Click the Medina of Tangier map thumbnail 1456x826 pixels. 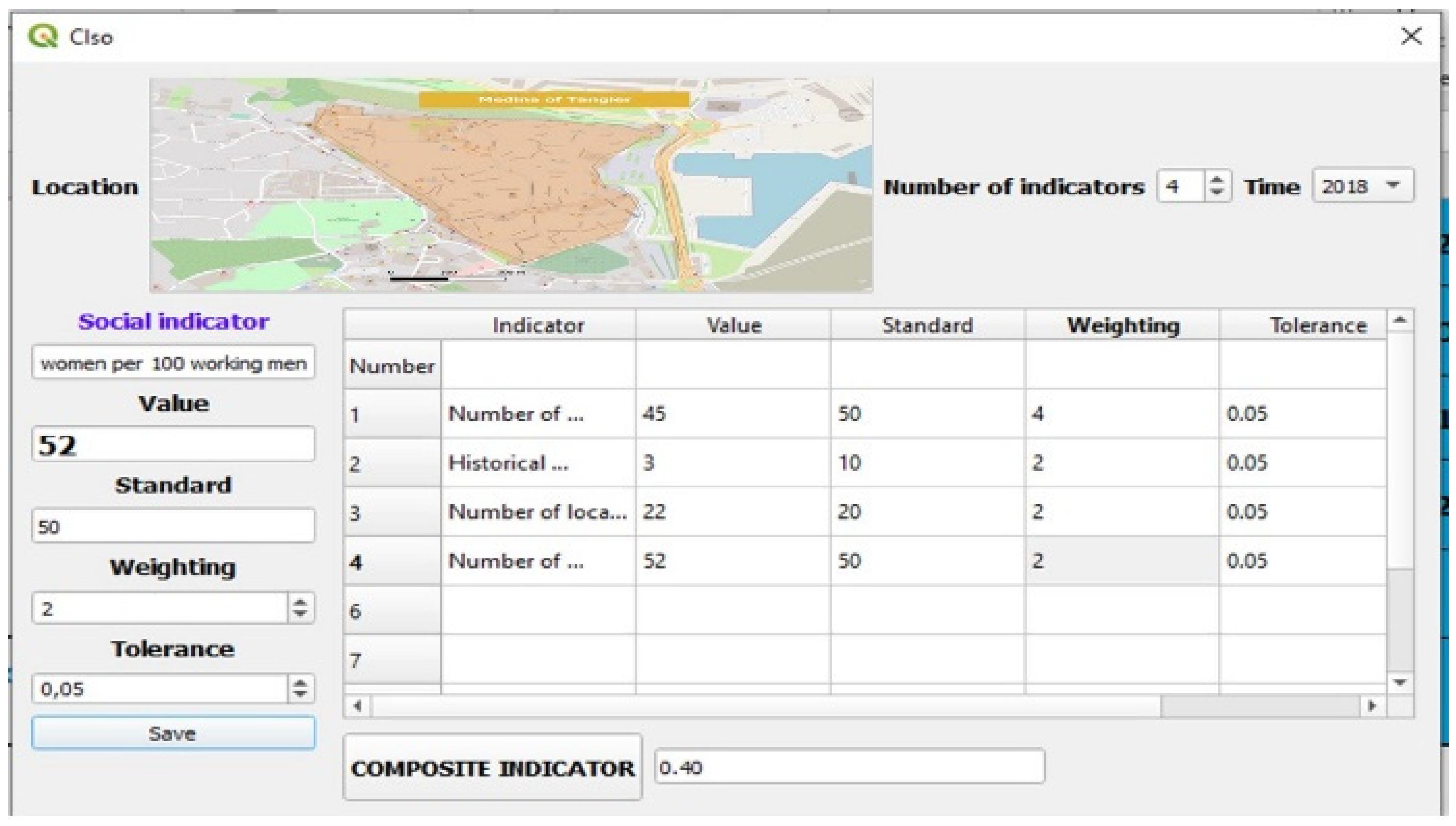(x=510, y=186)
